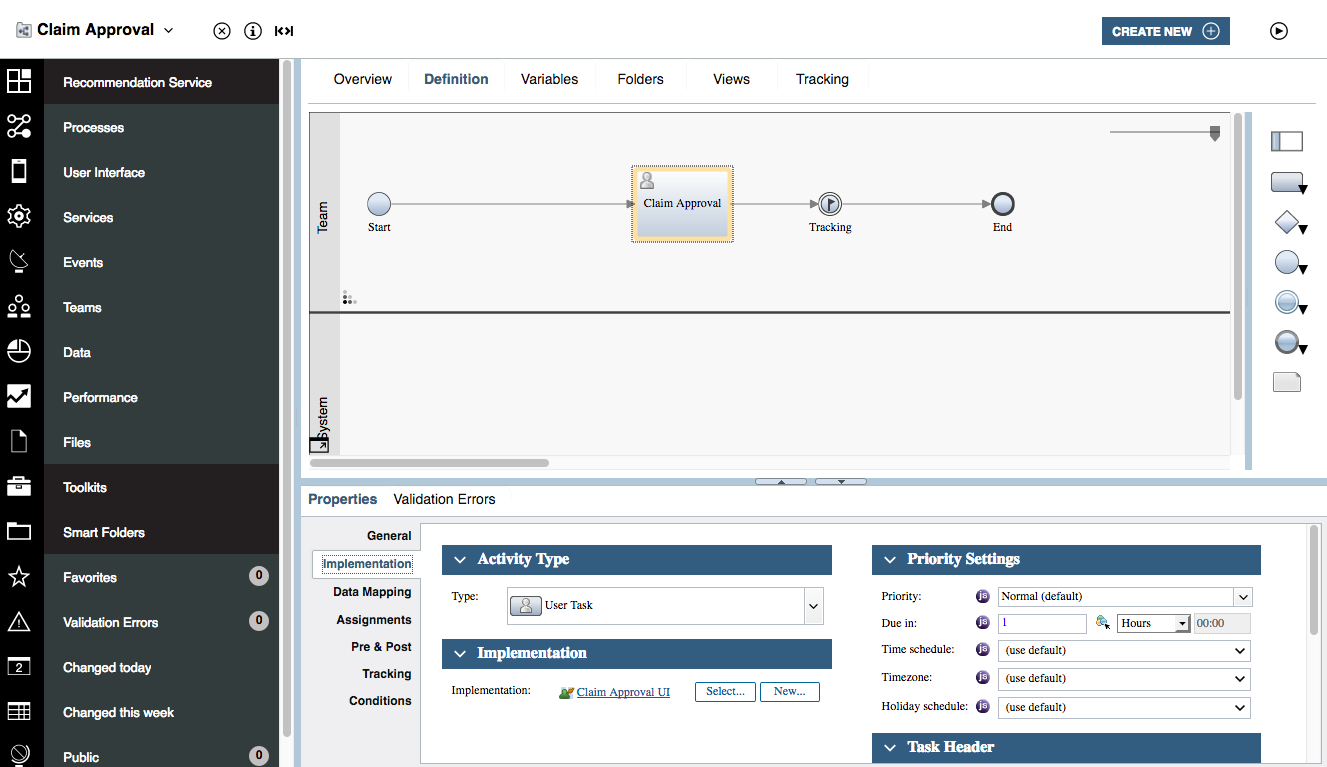Click the Start event on the diagram

379,204
